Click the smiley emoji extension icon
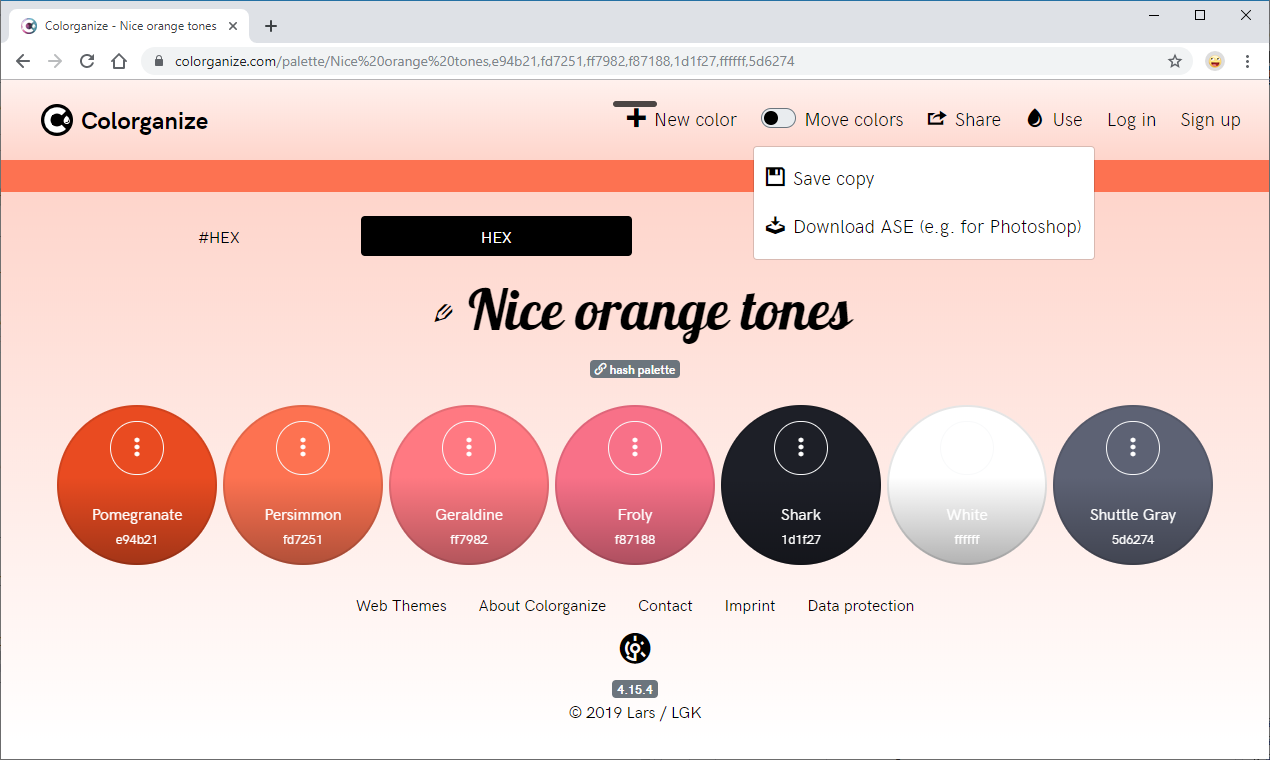Screen dimensions: 1270x760 coord(1214,61)
